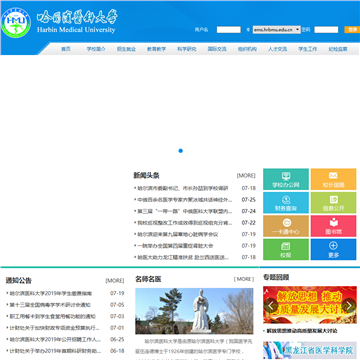
Task: Click MORE next to 名师名医
Action: tap(244, 279)
